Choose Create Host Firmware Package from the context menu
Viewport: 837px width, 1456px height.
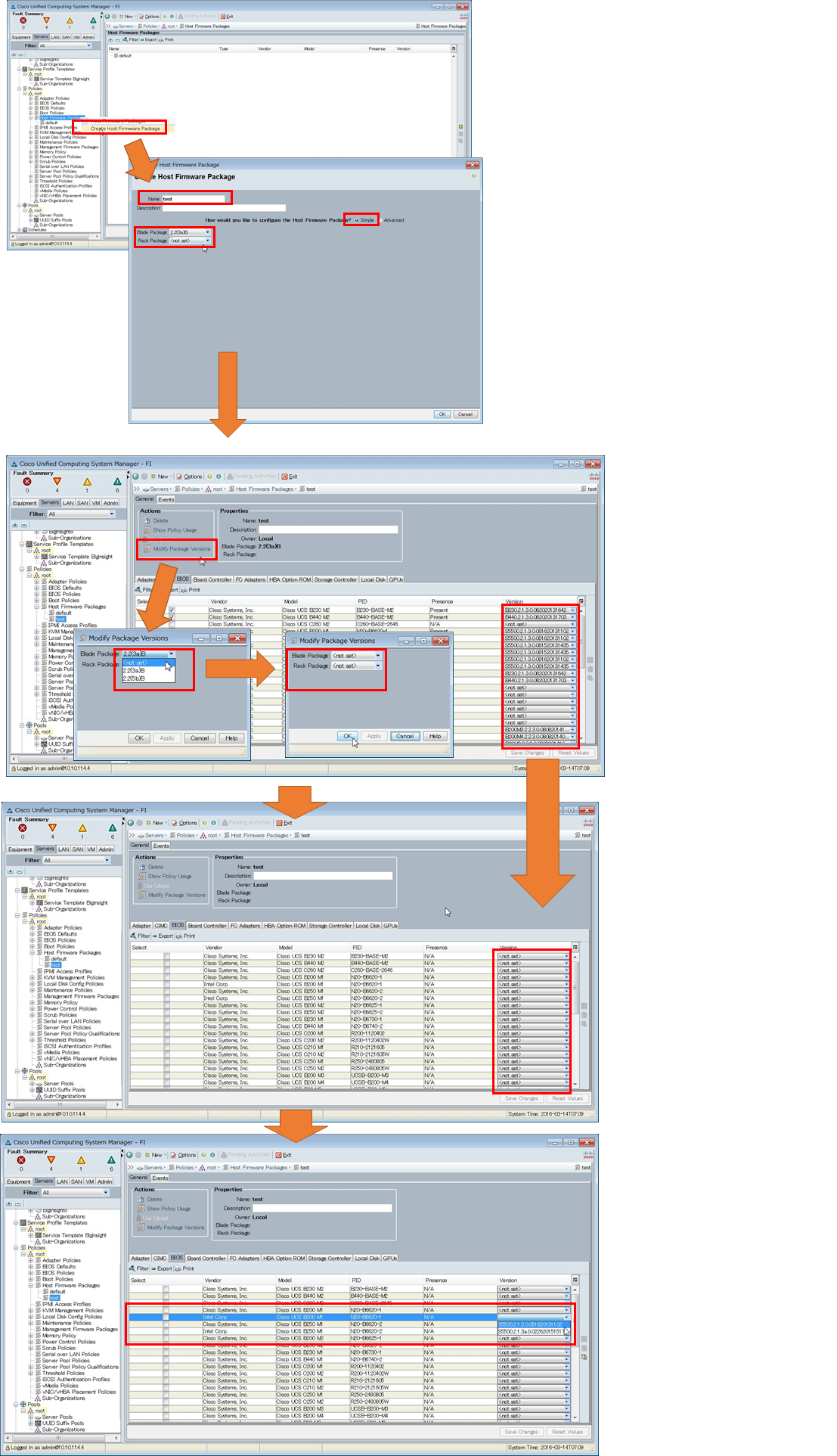pyautogui.click(x=125, y=129)
